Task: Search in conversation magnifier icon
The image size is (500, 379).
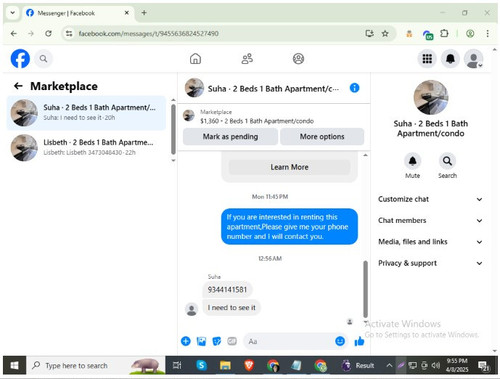Action: click(447, 161)
